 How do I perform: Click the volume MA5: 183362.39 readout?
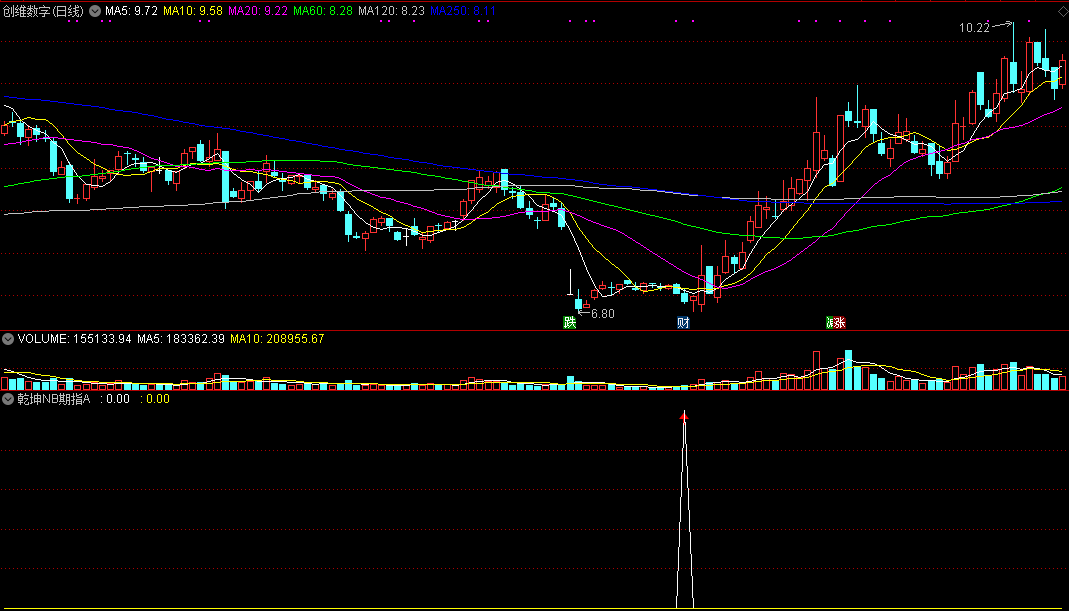181,339
